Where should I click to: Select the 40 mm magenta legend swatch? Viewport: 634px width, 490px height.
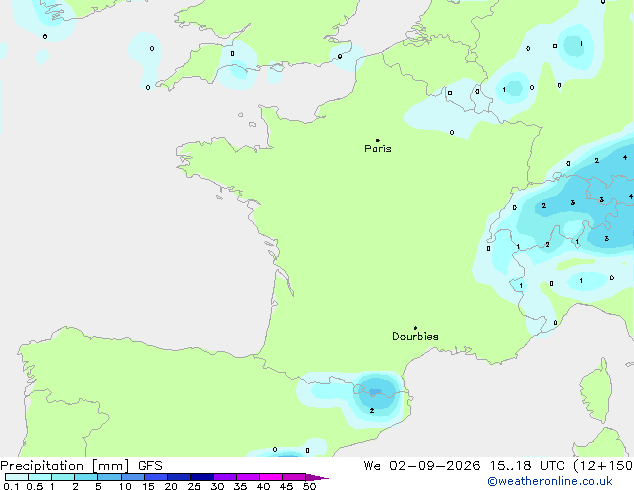[x=271, y=477]
